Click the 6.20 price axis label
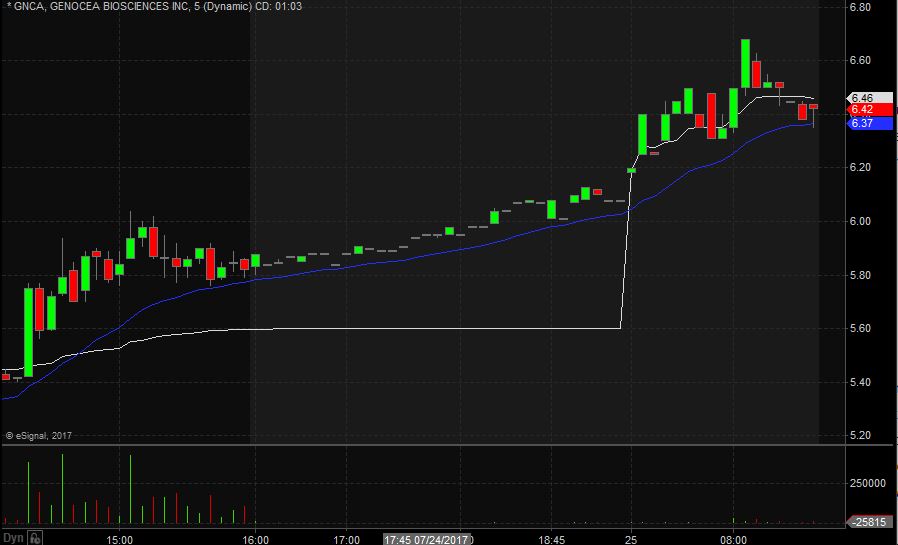The image size is (898, 545). point(860,167)
